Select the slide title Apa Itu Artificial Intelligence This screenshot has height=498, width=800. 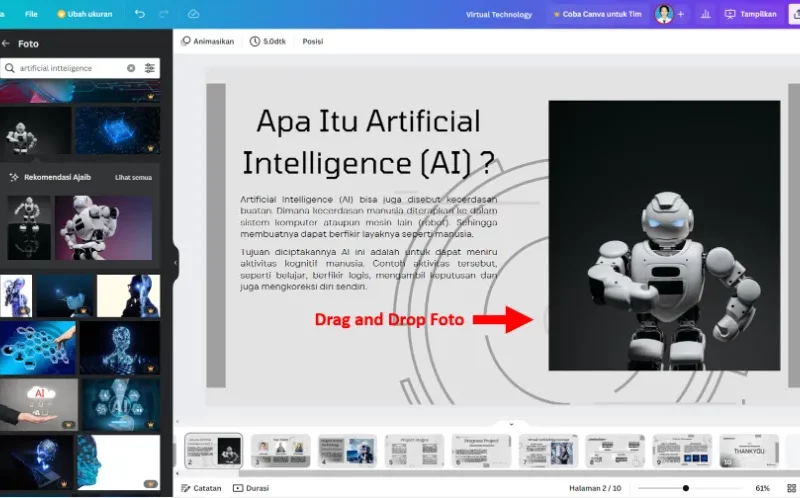(368, 142)
